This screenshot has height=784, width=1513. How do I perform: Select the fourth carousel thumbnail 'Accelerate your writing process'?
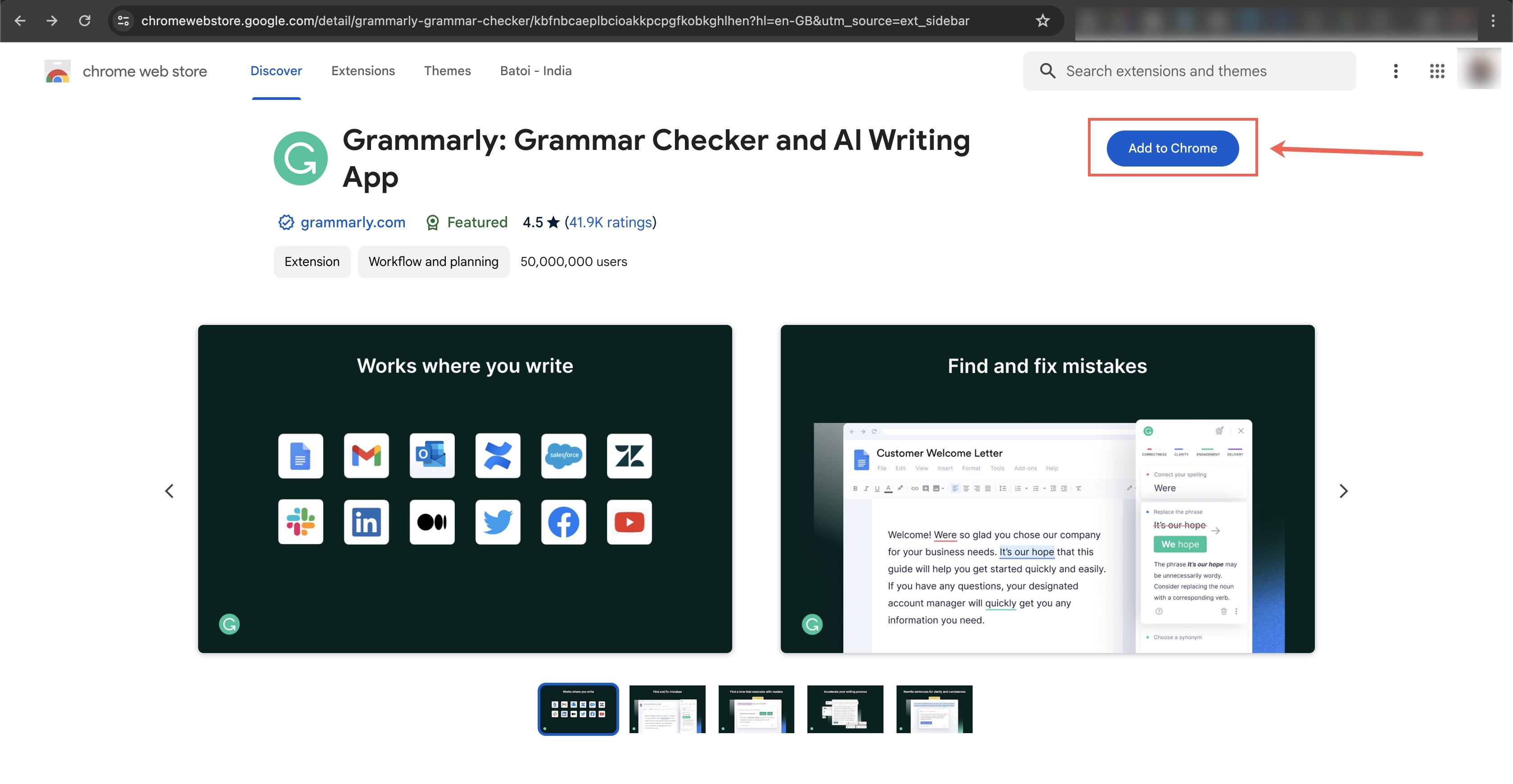pyautogui.click(x=845, y=709)
